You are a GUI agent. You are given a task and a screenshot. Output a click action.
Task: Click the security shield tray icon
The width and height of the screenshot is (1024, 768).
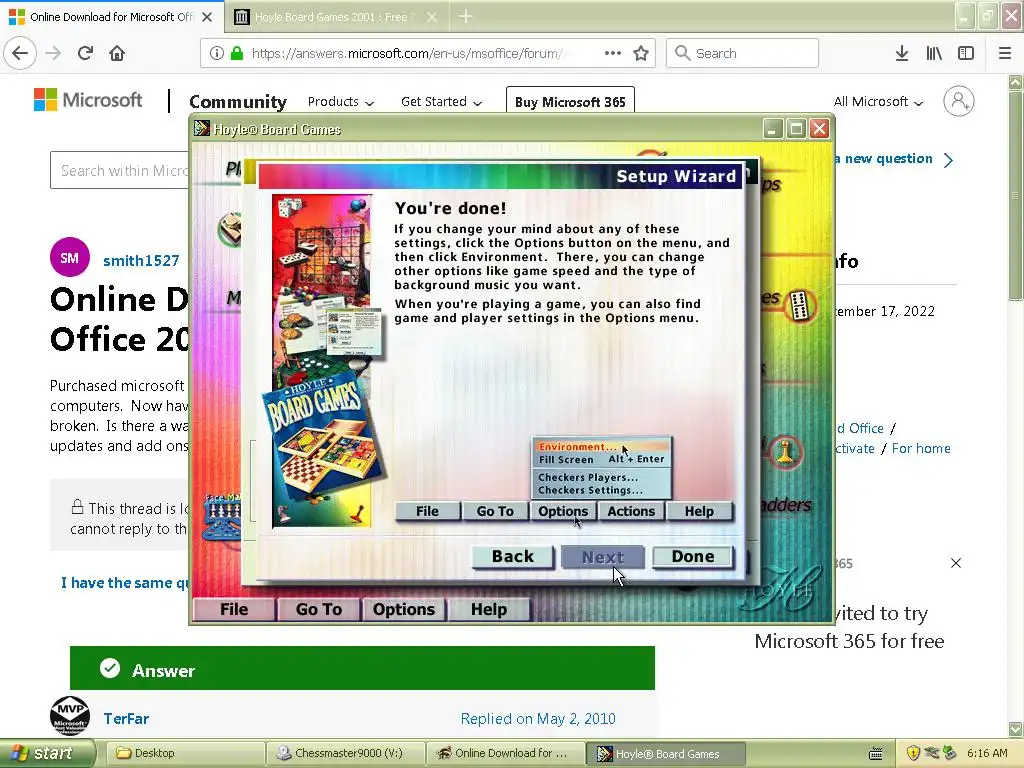click(x=913, y=753)
